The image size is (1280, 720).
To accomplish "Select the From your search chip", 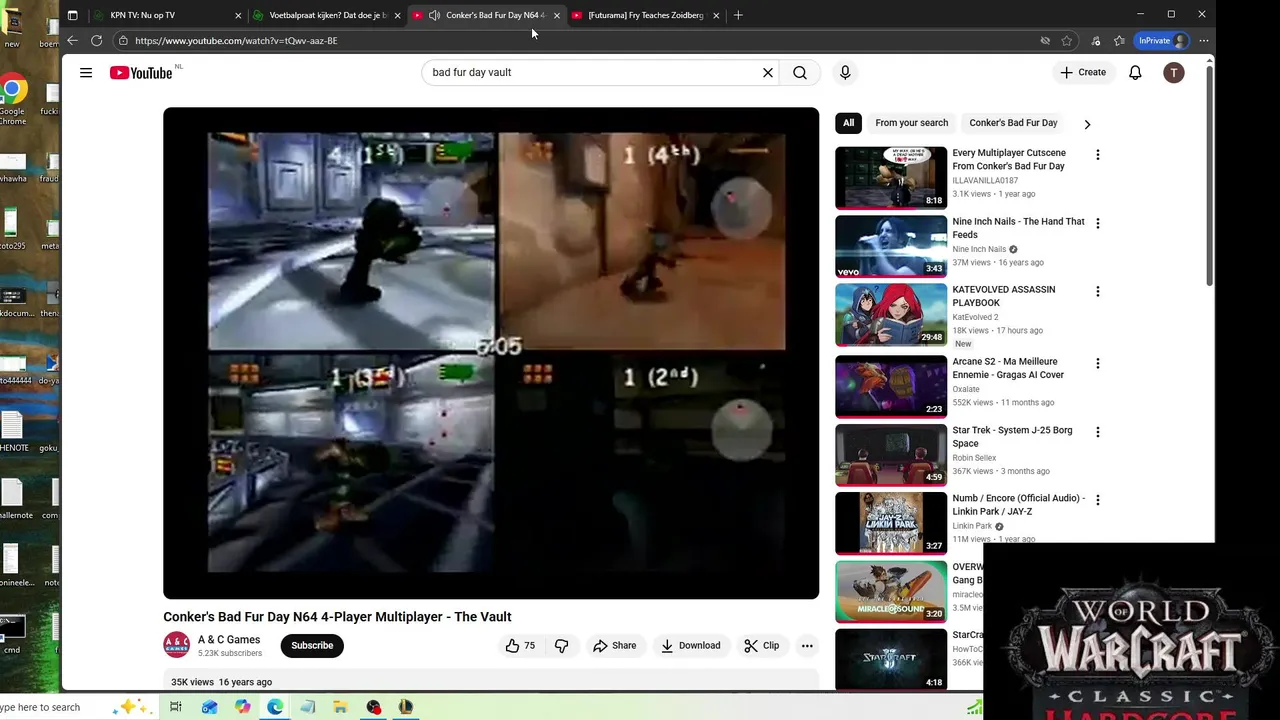I will click(911, 123).
